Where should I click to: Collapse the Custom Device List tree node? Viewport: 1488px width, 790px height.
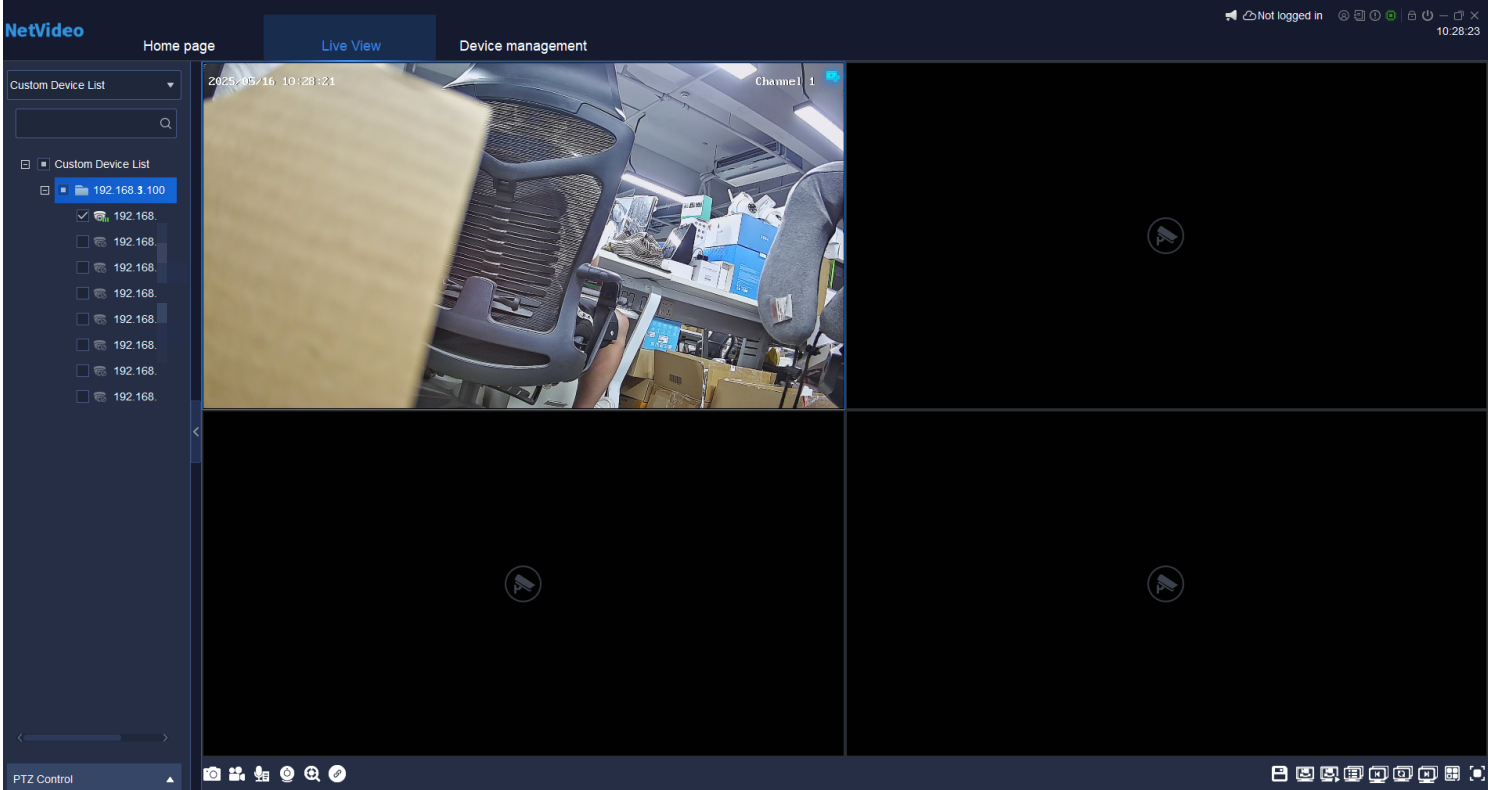26,164
